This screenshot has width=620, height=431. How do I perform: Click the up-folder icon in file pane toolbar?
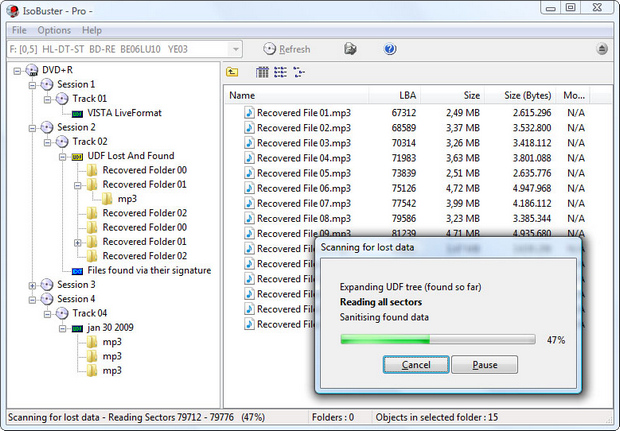(232, 72)
